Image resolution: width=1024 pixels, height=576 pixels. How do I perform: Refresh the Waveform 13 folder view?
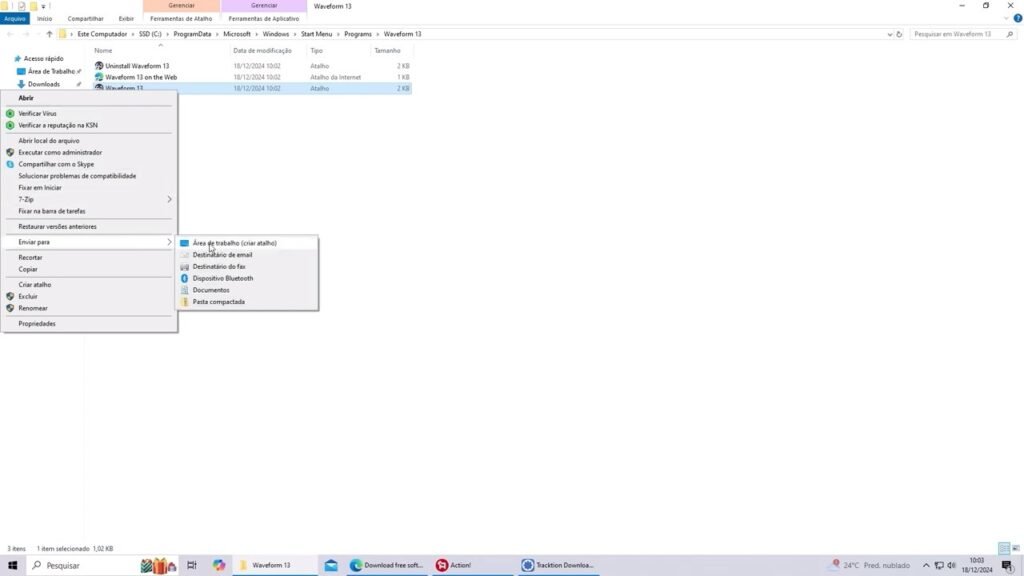[x=899, y=34]
